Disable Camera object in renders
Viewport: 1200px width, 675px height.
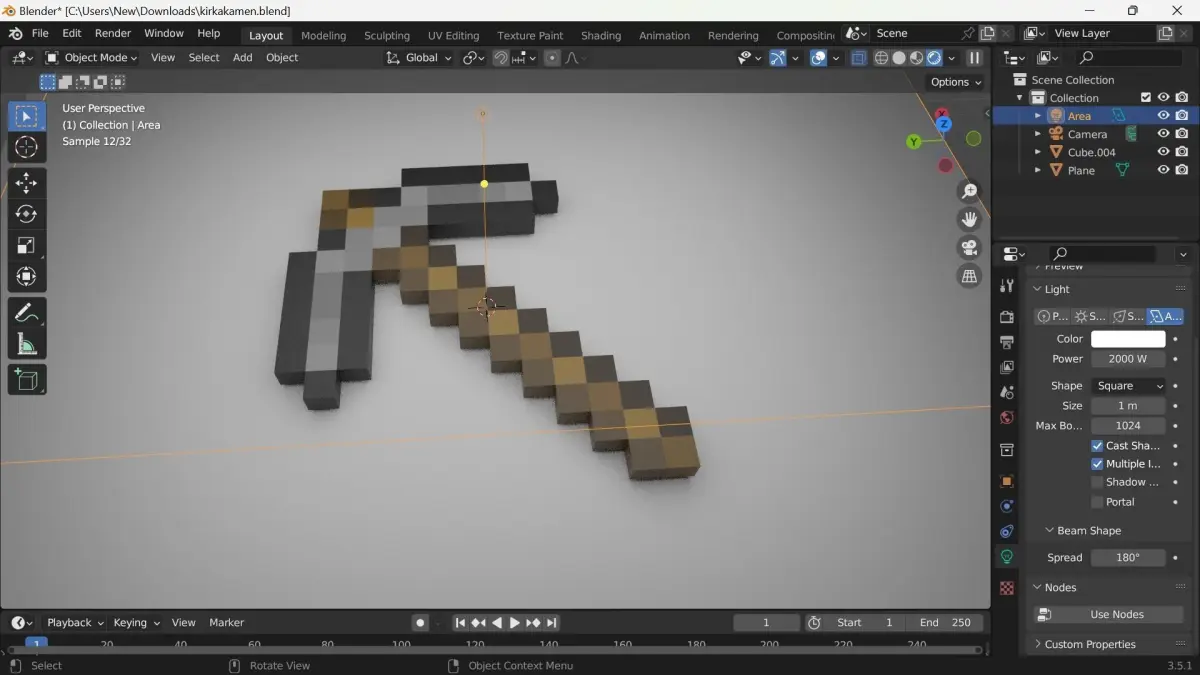[x=1182, y=134]
